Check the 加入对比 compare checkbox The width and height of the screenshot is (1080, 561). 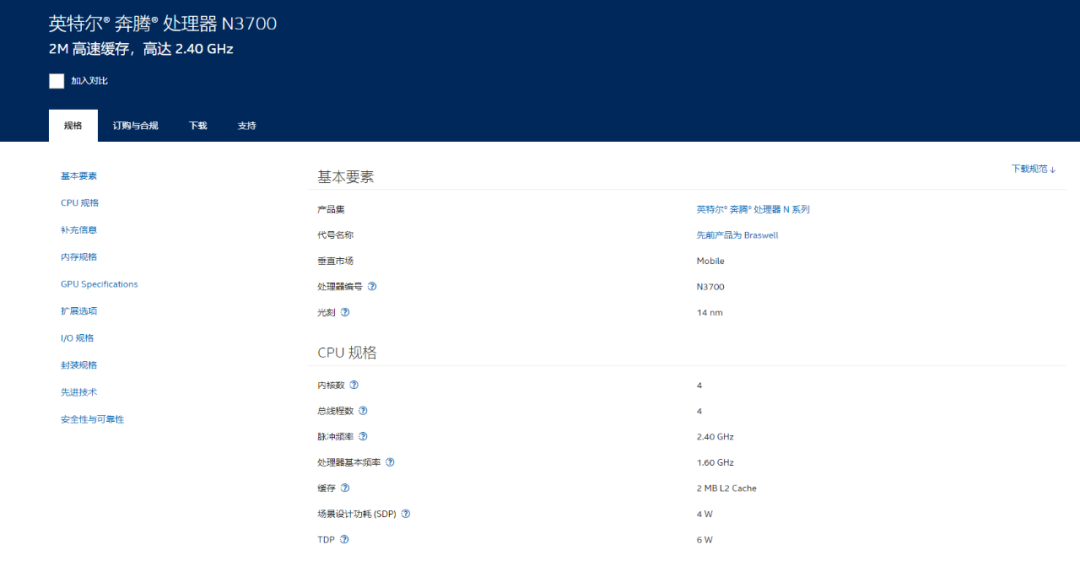pyautogui.click(x=56, y=81)
